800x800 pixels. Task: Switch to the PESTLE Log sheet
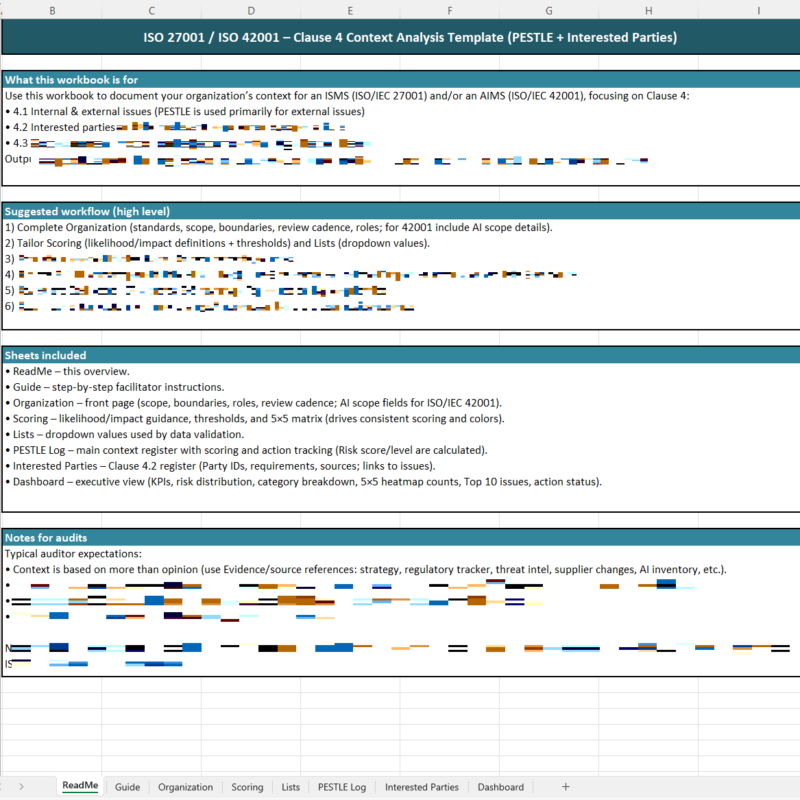[x=341, y=787]
